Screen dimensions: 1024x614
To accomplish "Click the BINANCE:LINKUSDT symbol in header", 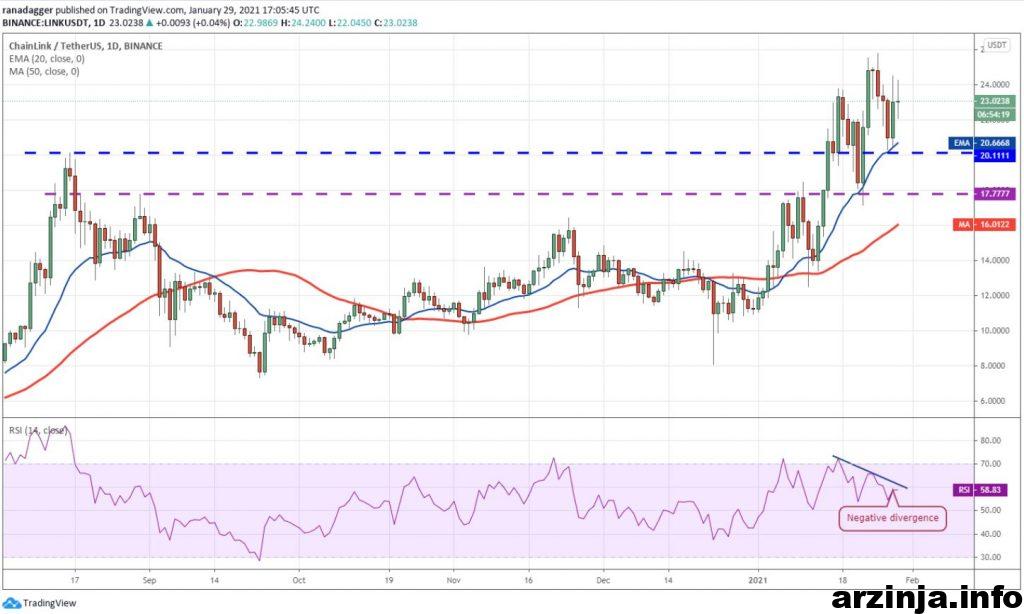I will (x=45, y=22).
